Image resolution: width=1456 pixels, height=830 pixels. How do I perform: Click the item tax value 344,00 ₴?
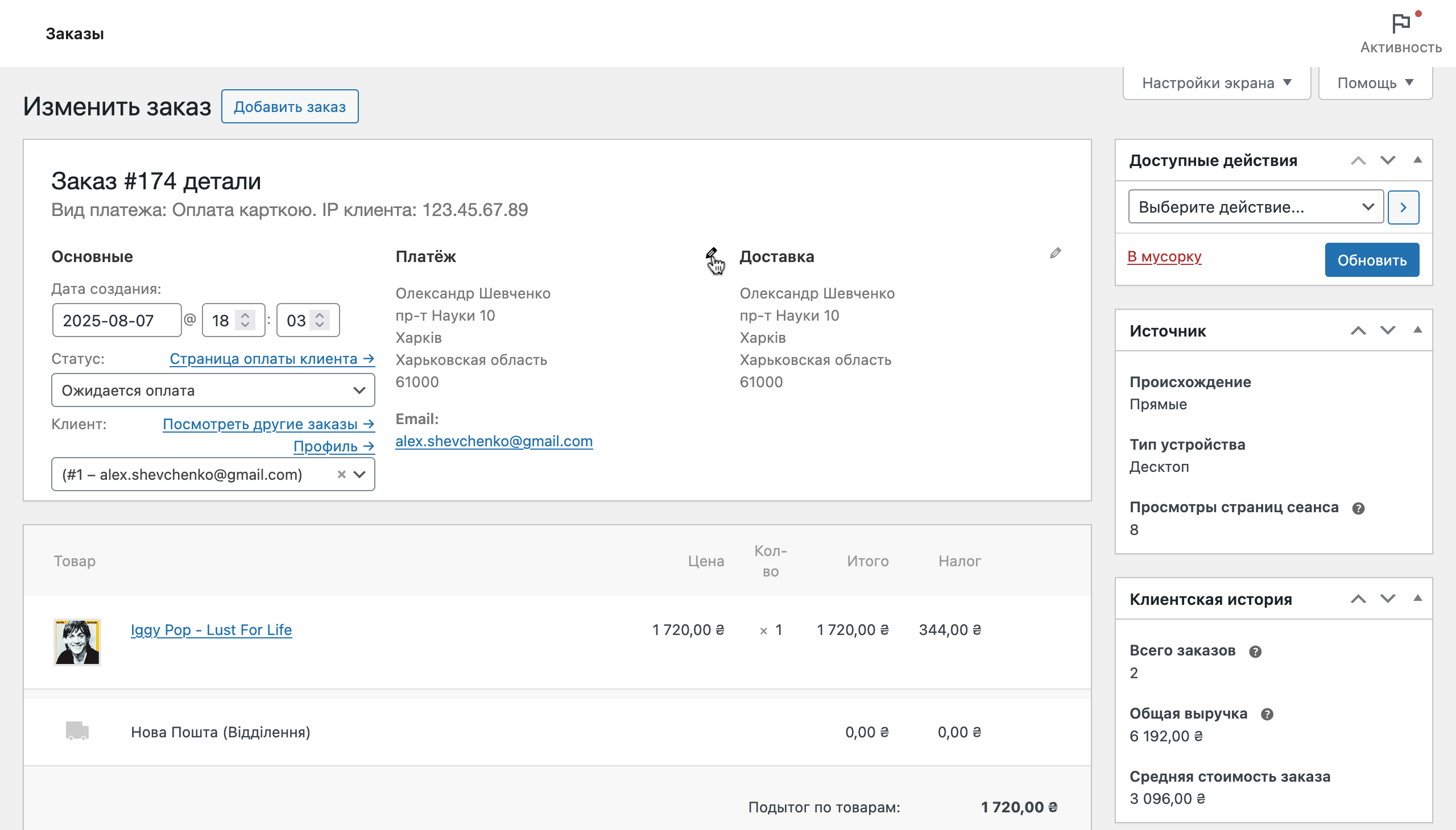coord(950,630)
